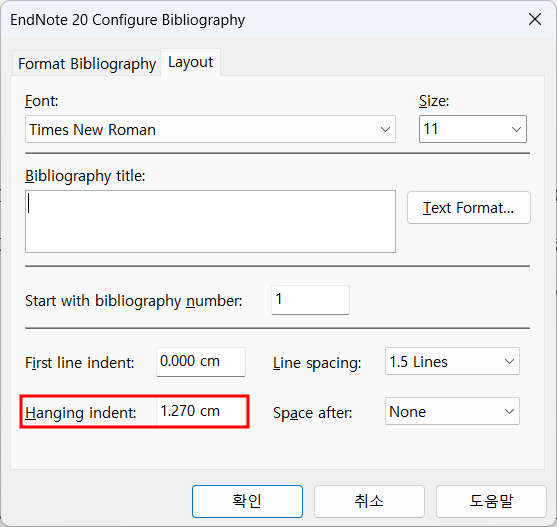The height and width of the screenshot is (527, 557).
Task: Click the Start with bibliography number field
Action: [310, 300]
